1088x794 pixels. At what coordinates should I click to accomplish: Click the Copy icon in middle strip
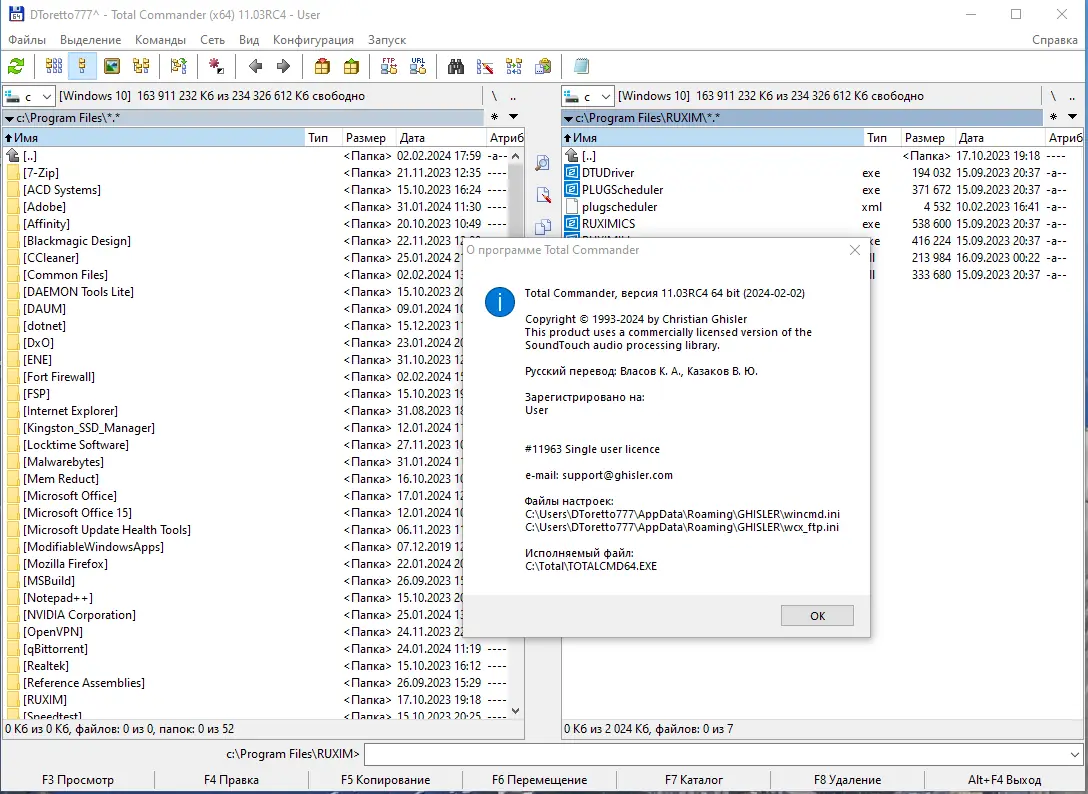tap(543, 226)
